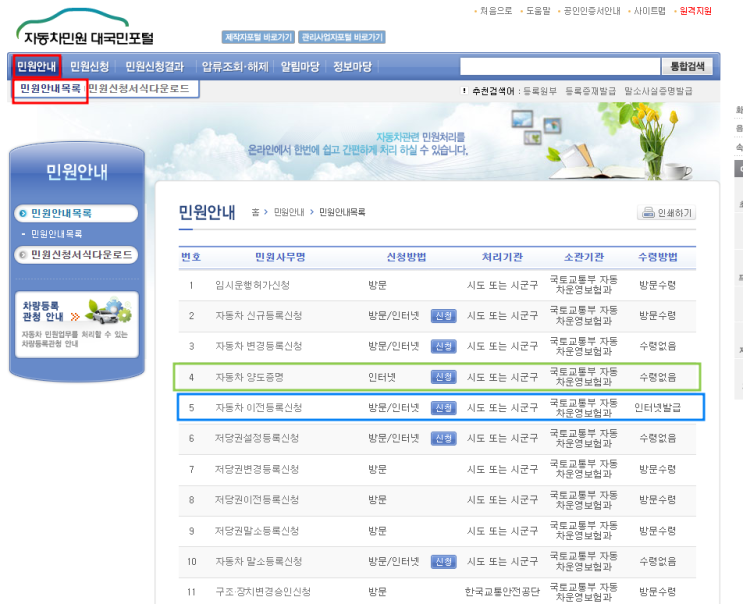Click 신청 button for 자동차 말소등록신청
Image resolution: width=743 pixels, height=604 pixels.
[443, 561]
